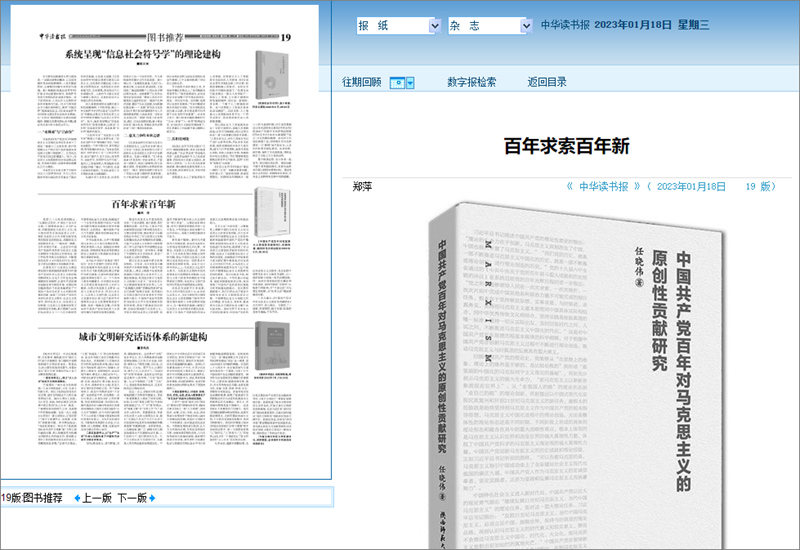
Task: Open article 系统呈现"信息社会符号学"的理论建构 on page image
Action: [143, 54]
